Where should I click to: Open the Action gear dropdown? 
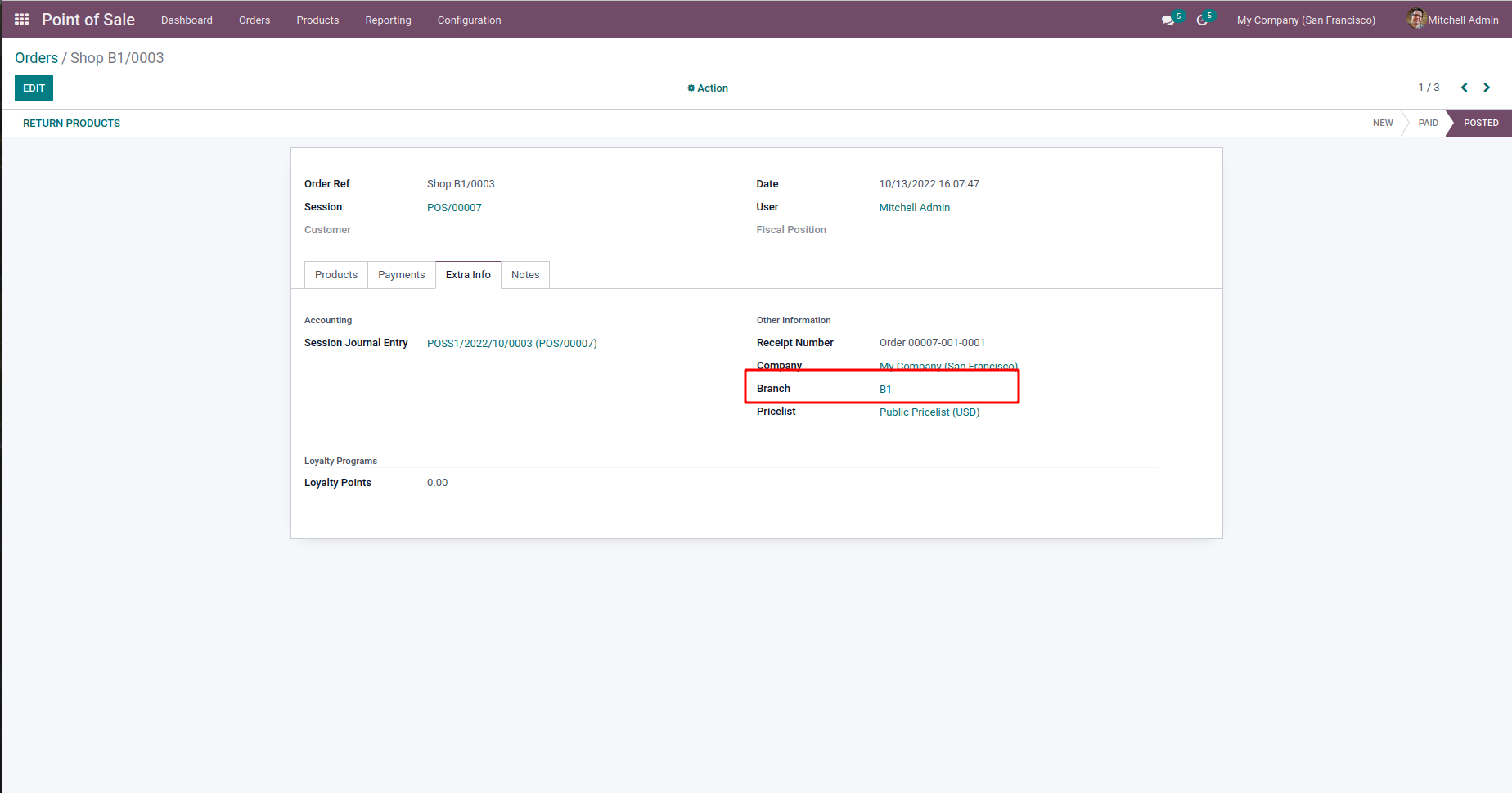(708, 88)
